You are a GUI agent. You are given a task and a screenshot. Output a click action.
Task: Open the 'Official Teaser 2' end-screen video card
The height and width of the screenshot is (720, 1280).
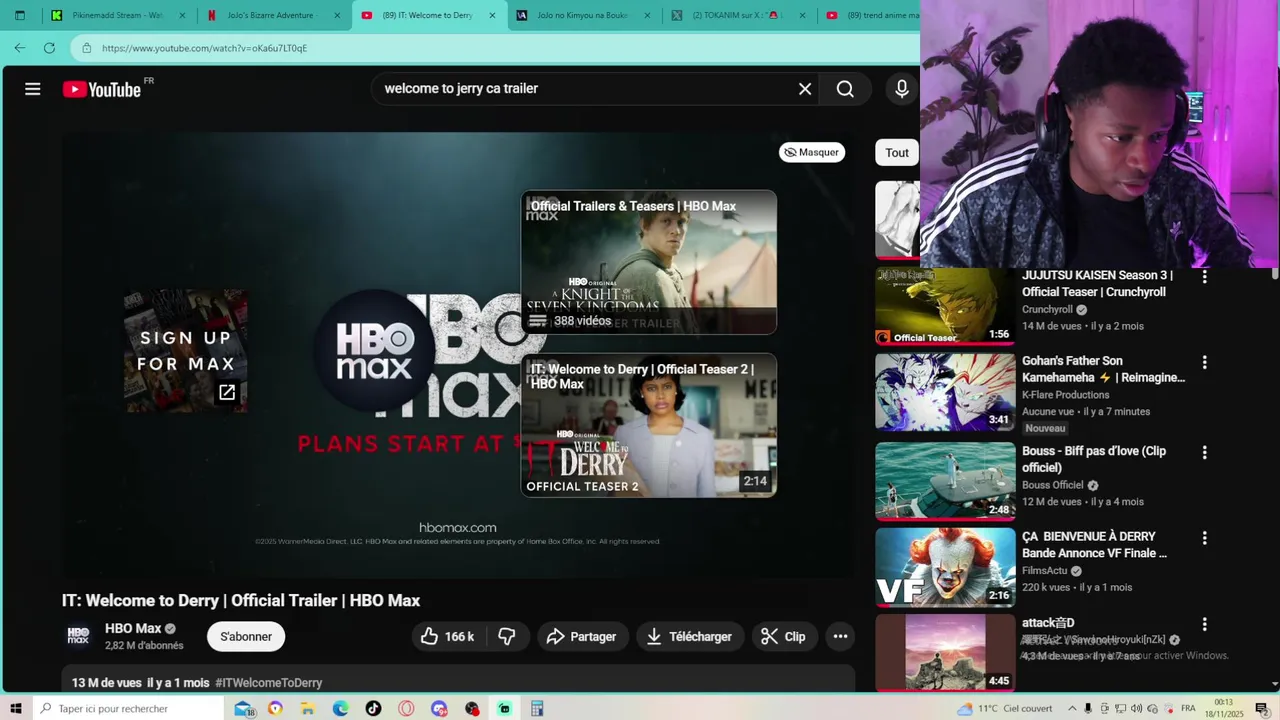[x=649, y=425]
